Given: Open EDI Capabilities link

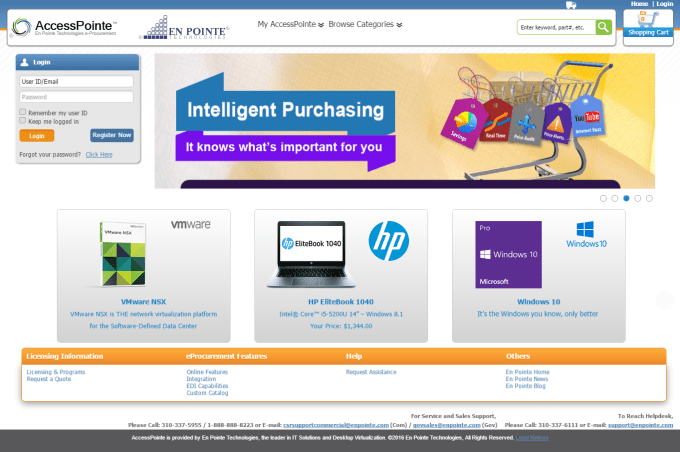Looking at the screenshot, I should click(x=207, y=386).
